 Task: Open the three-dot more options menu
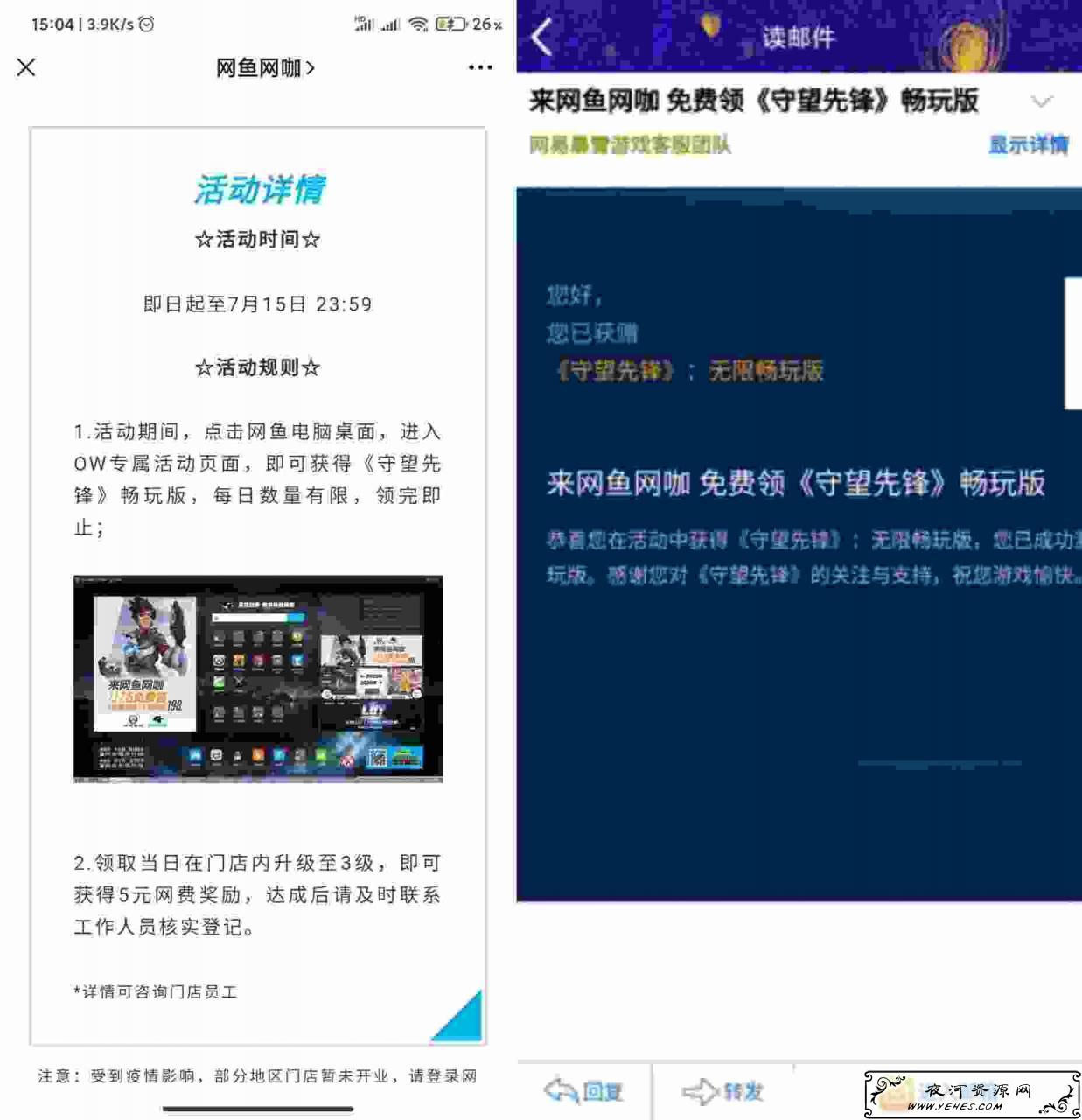480,67
